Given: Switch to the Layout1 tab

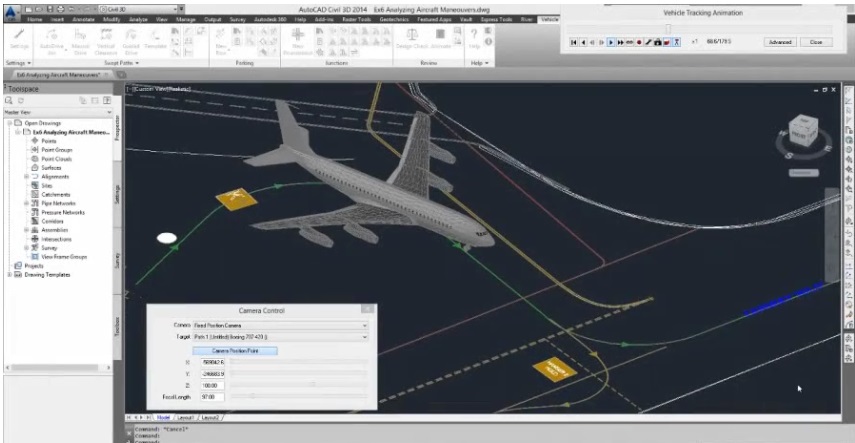Looking at the screenshot, I should pos(186,417).
